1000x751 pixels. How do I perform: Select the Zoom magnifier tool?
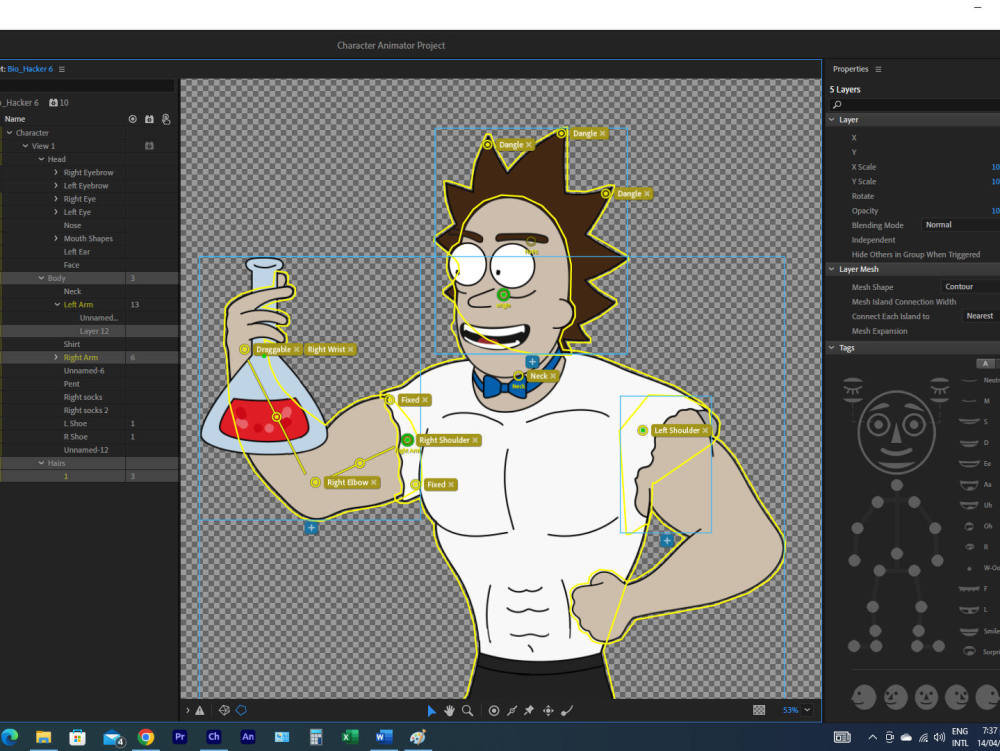coord(466,710)
